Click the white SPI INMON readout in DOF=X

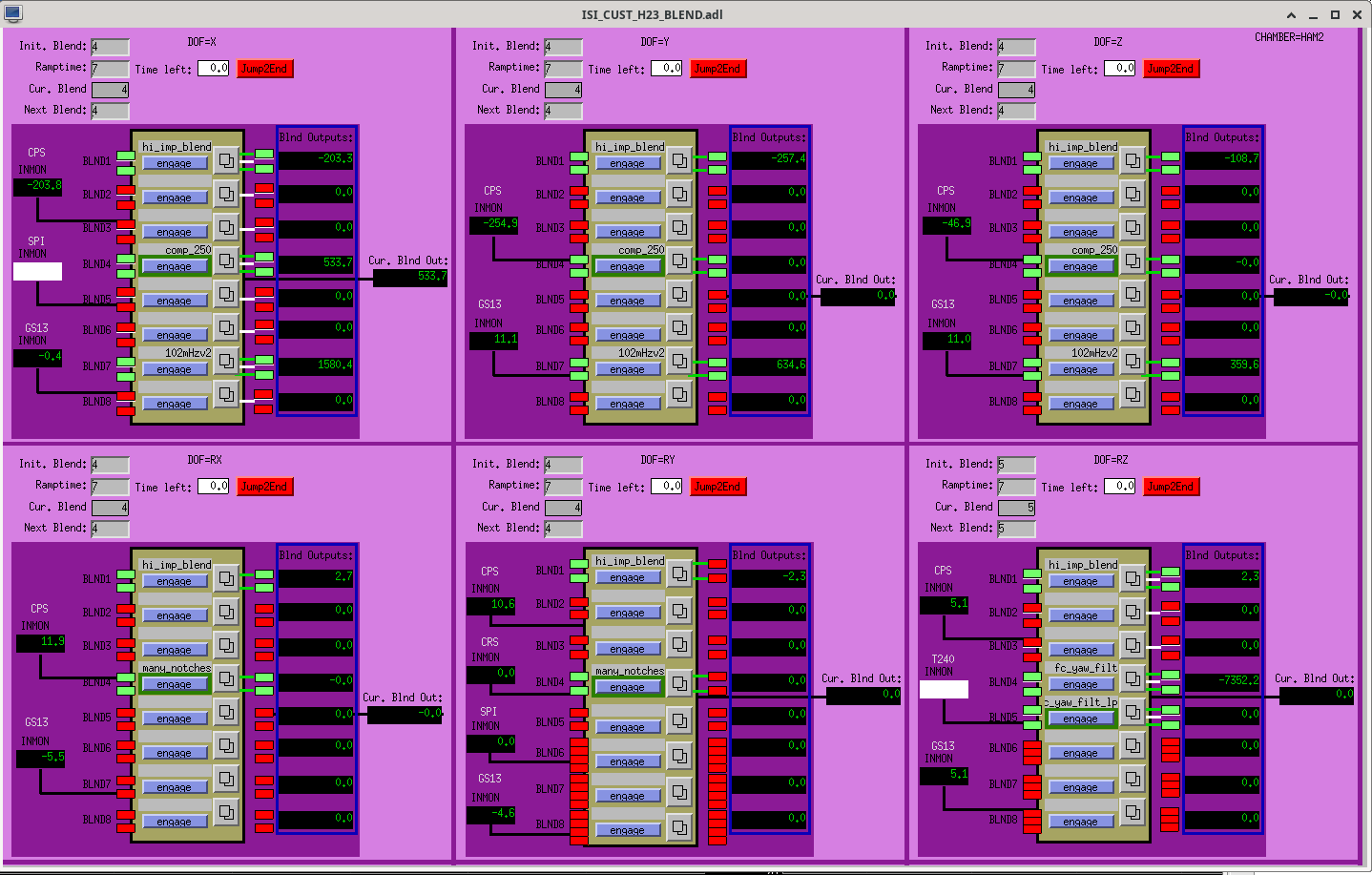[x=37, y=271]
